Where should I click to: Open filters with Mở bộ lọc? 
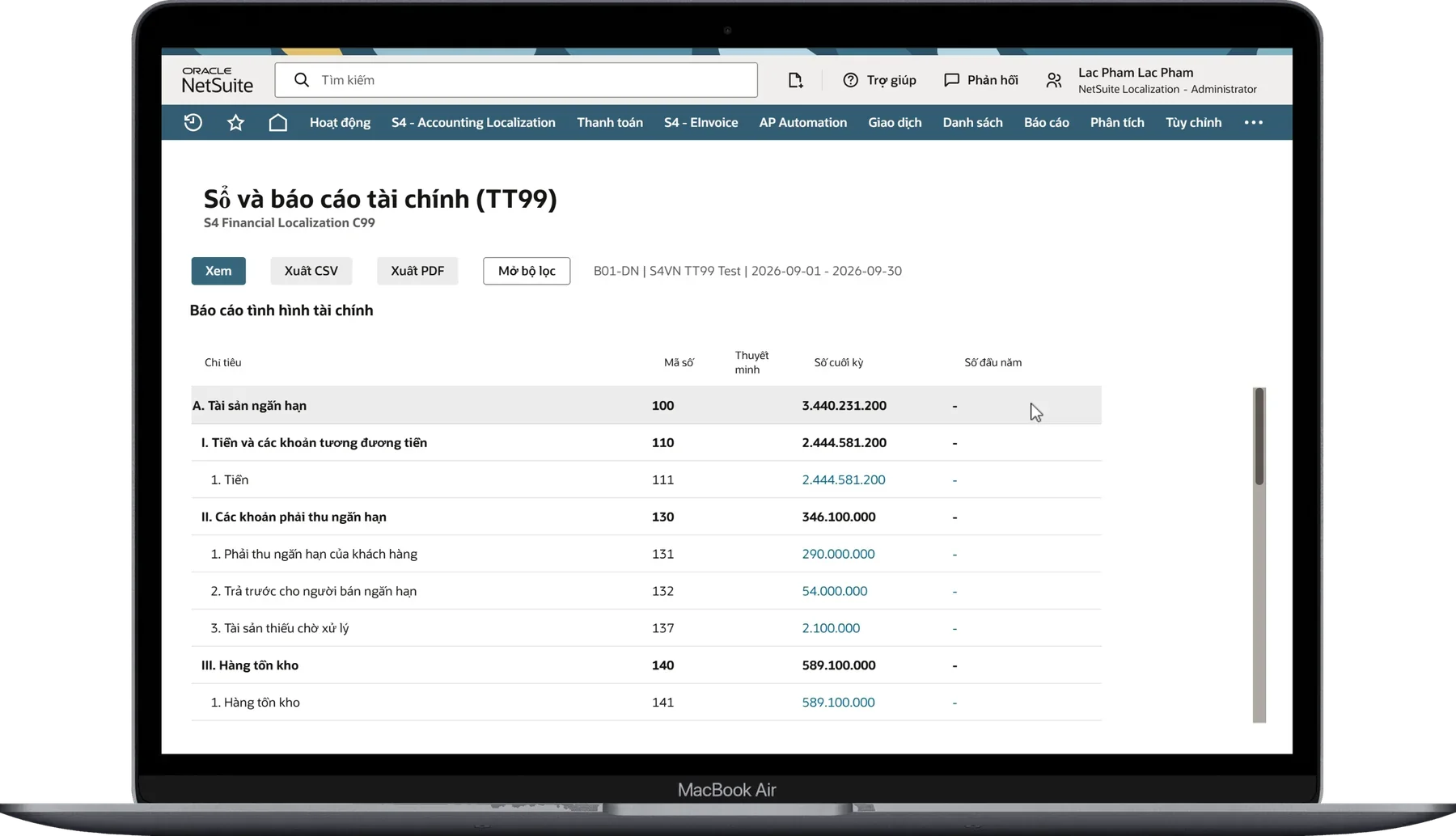point(527,271)
